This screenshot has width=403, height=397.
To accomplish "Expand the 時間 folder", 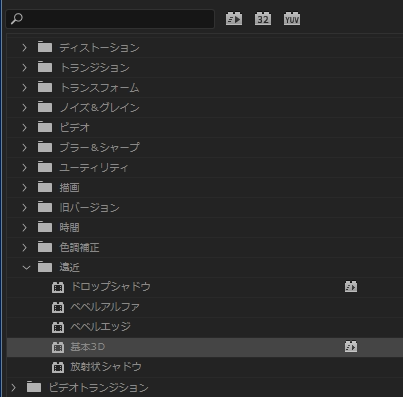I will (24, 228).
